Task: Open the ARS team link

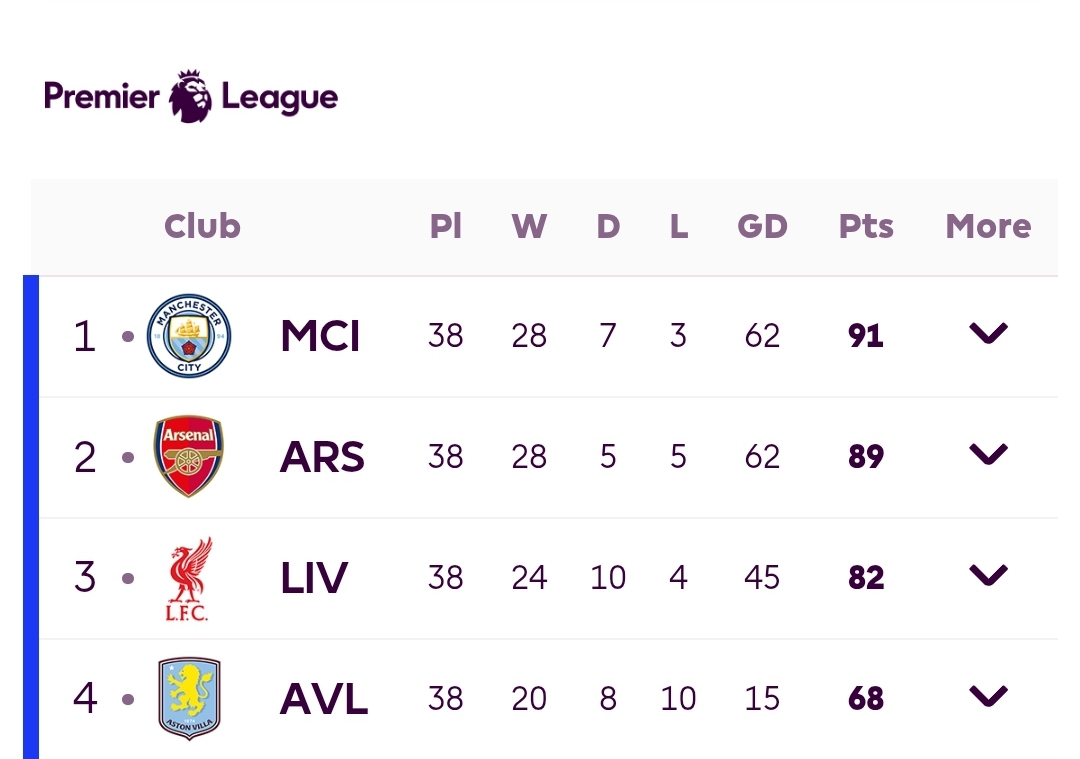Action: click(322, 457)
